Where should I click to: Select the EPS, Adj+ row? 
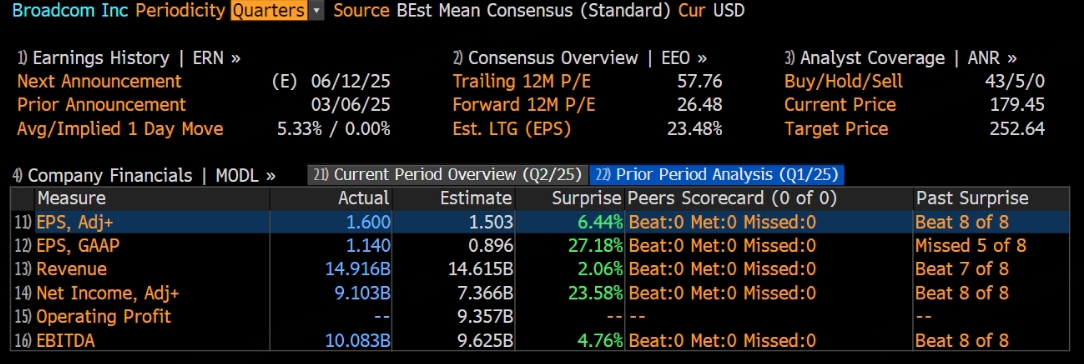(542, 222)
